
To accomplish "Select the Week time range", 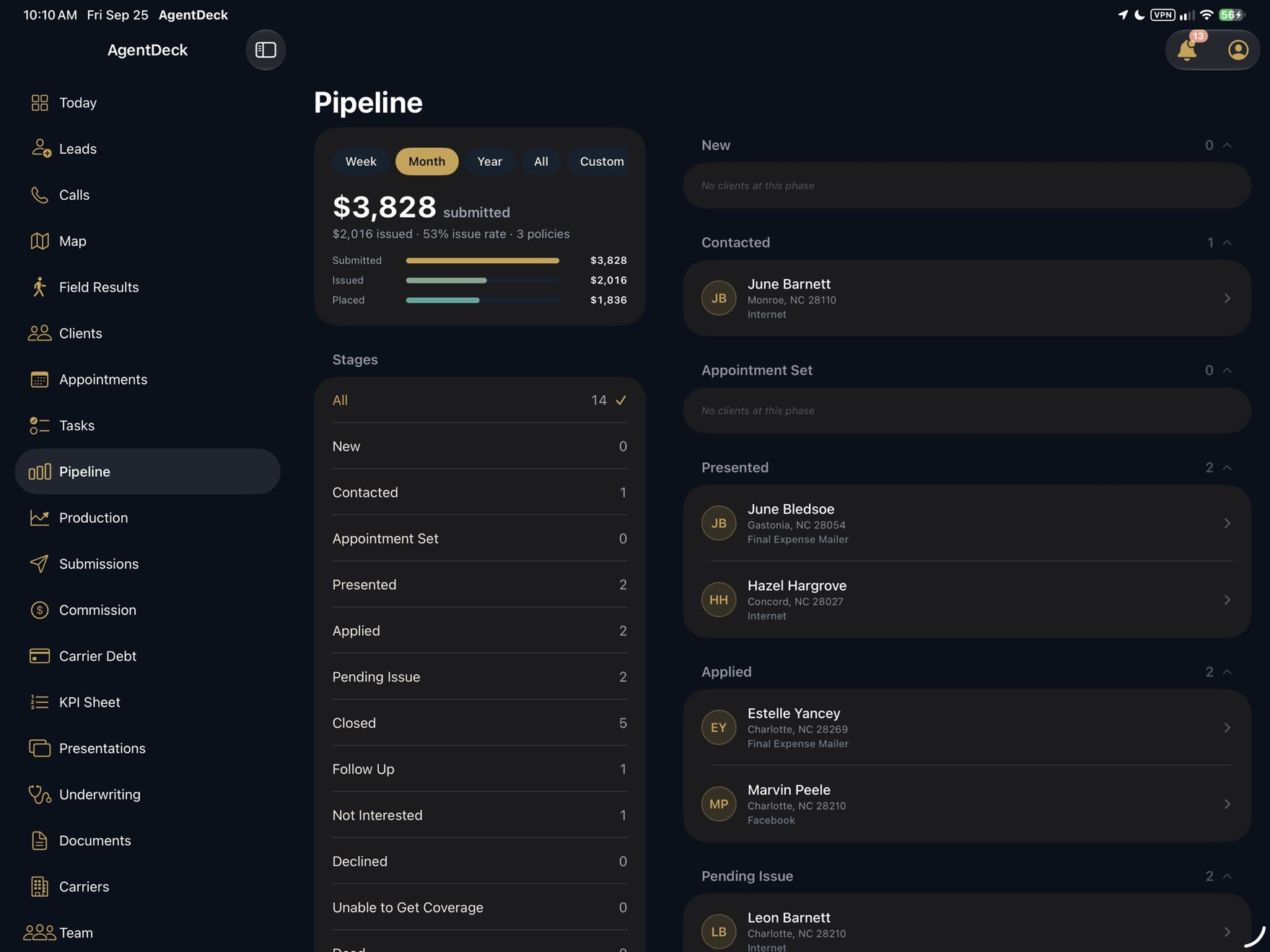I will (x=361, y=162).
